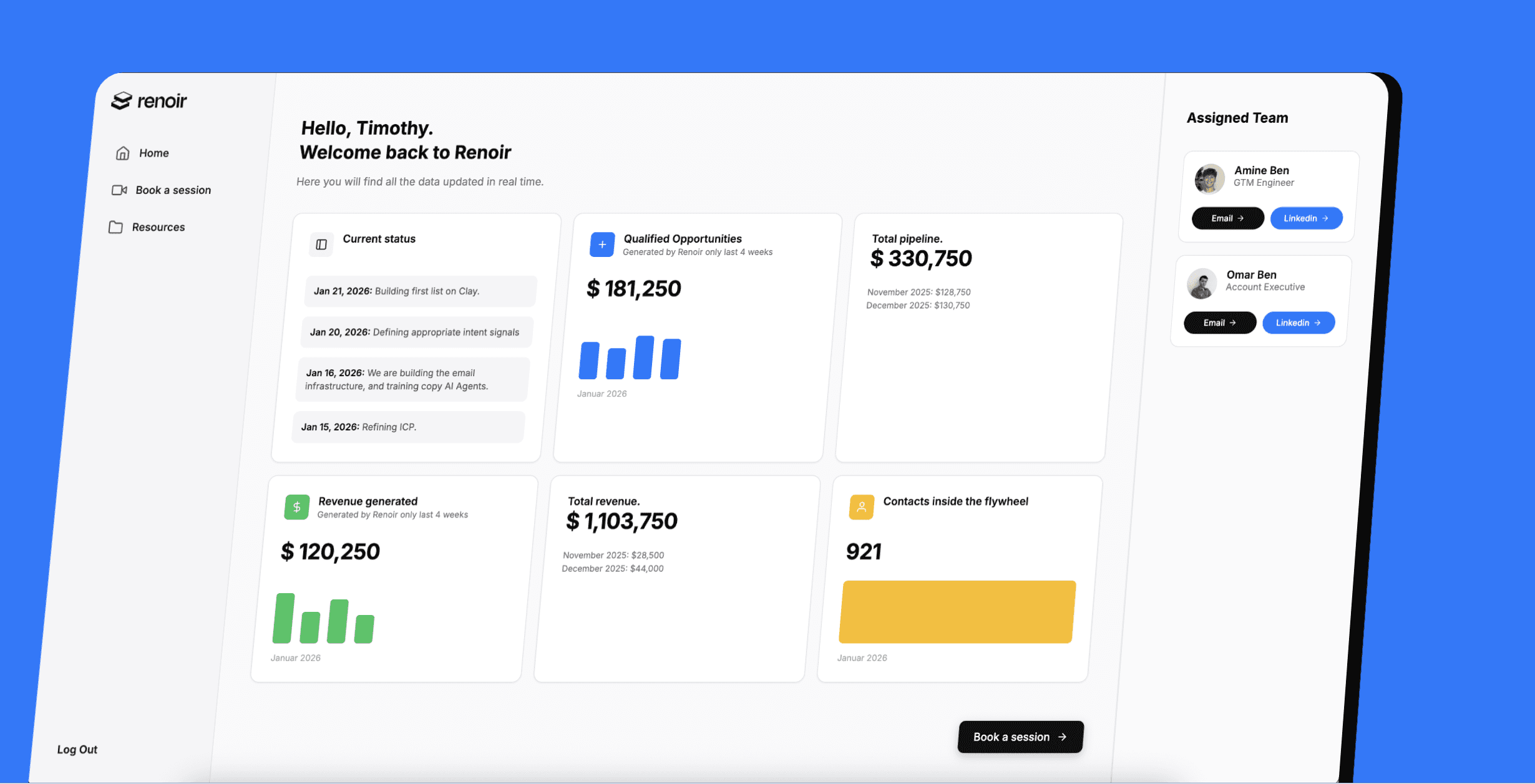This screenshot has width=1535, height=784.
Task: Click the Current status panel icon
Action: tap(321, 244)
